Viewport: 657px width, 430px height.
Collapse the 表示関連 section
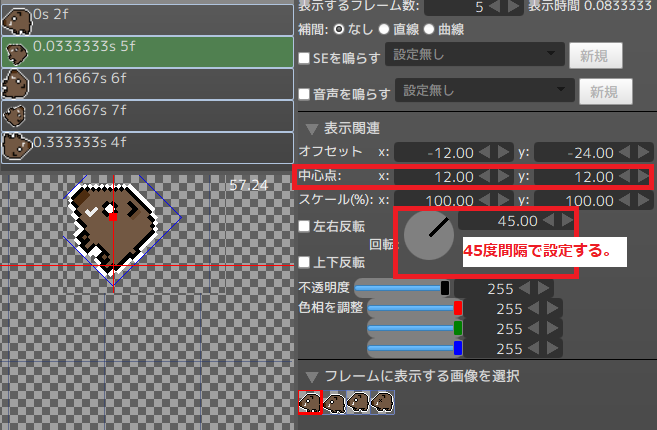[312, 129]
